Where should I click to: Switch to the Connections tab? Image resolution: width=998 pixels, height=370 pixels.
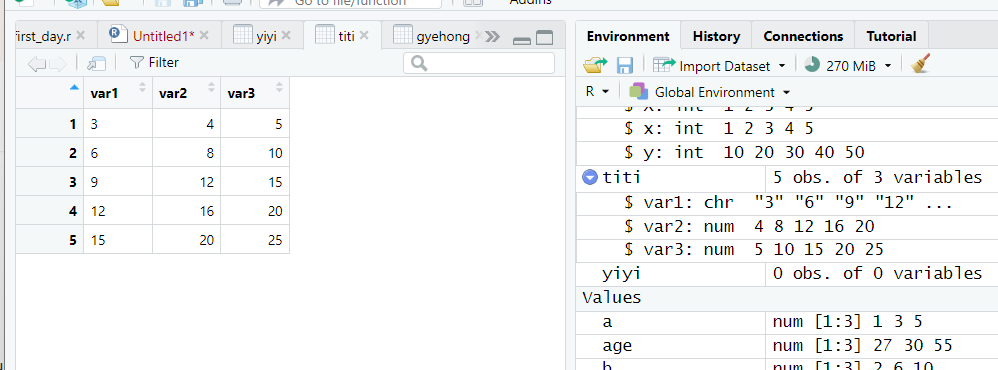tap(803, 36)
